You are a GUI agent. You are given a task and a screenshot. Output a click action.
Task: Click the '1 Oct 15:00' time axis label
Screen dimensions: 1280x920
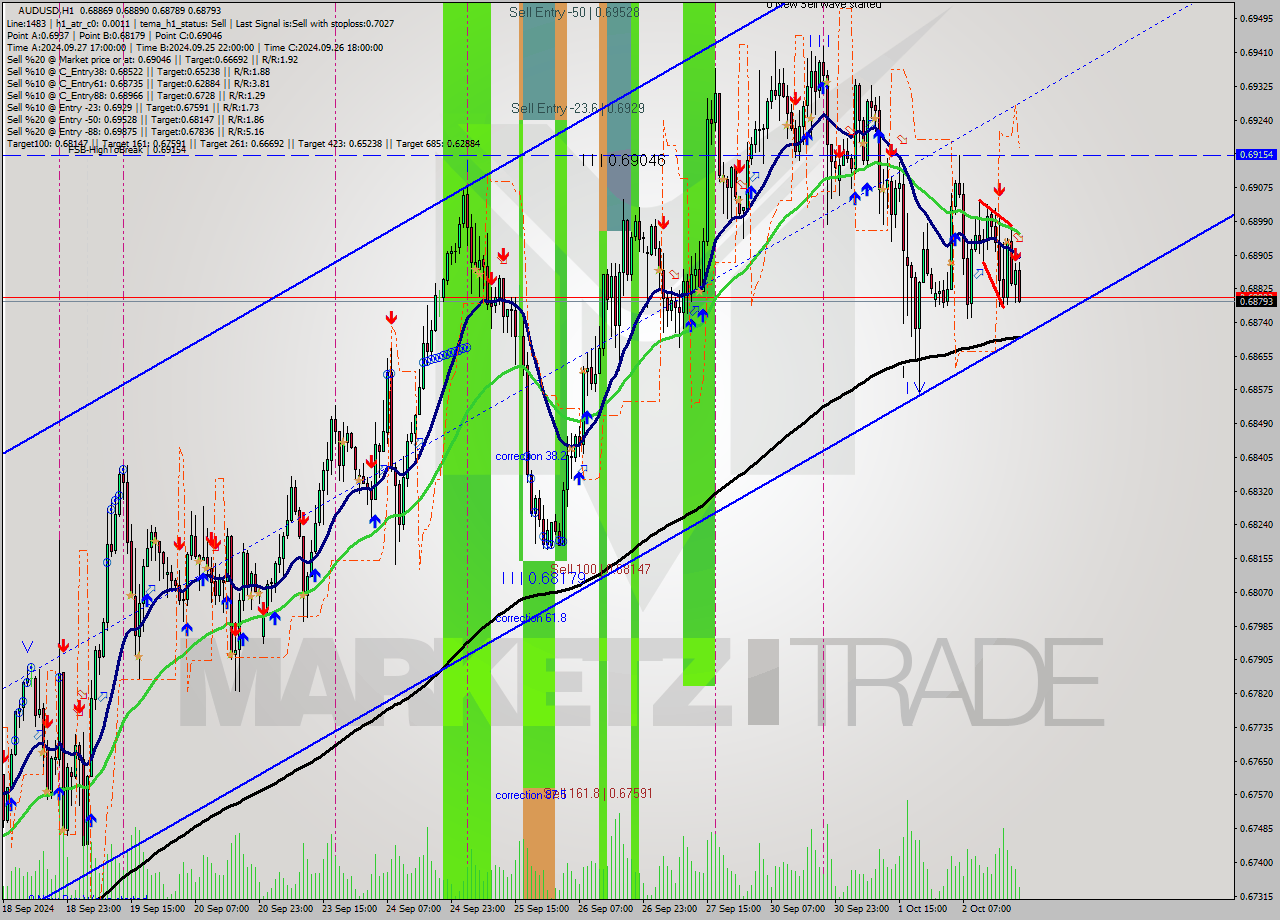pos(923,910)
